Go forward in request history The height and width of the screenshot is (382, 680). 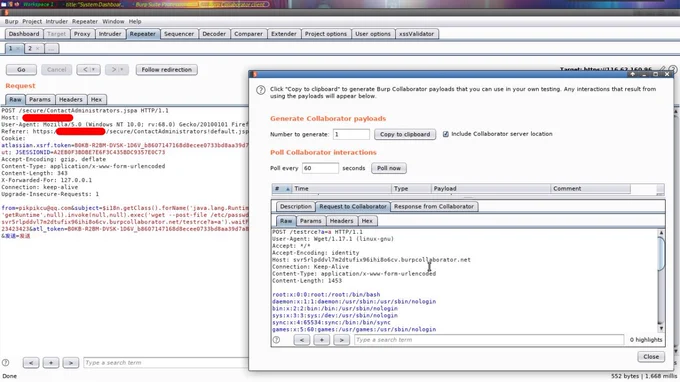[117, 69]
